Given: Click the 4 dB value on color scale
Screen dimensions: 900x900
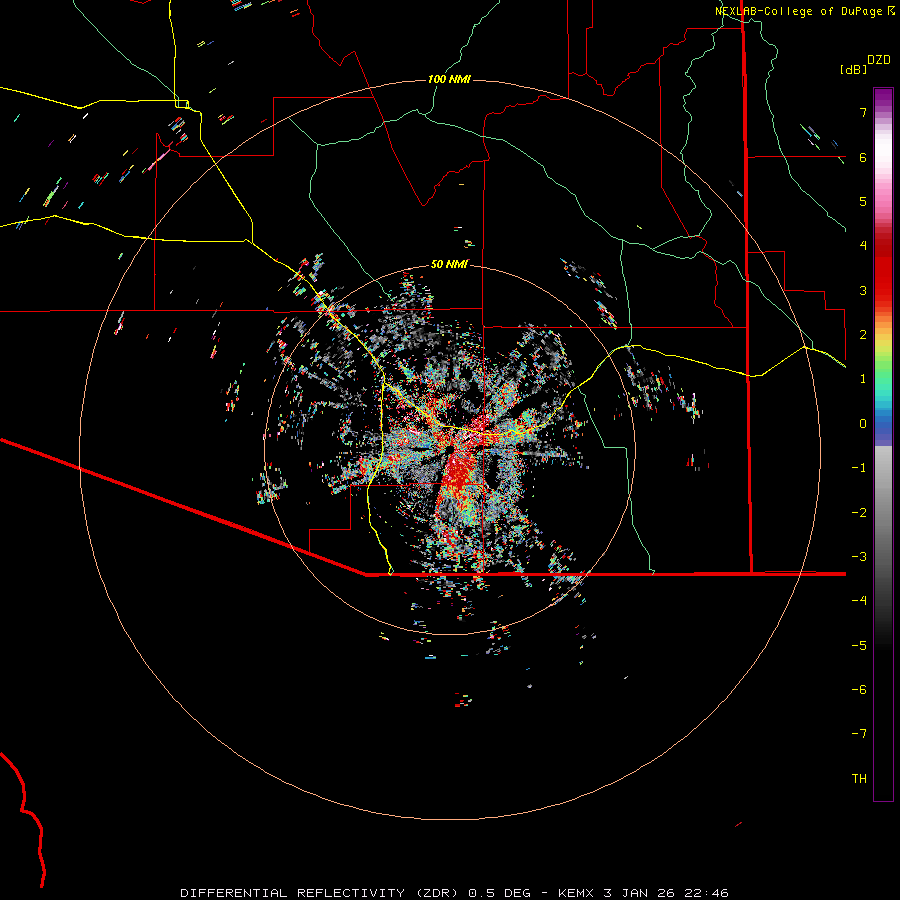Looking at the screenshot, I should click(863, 246).
